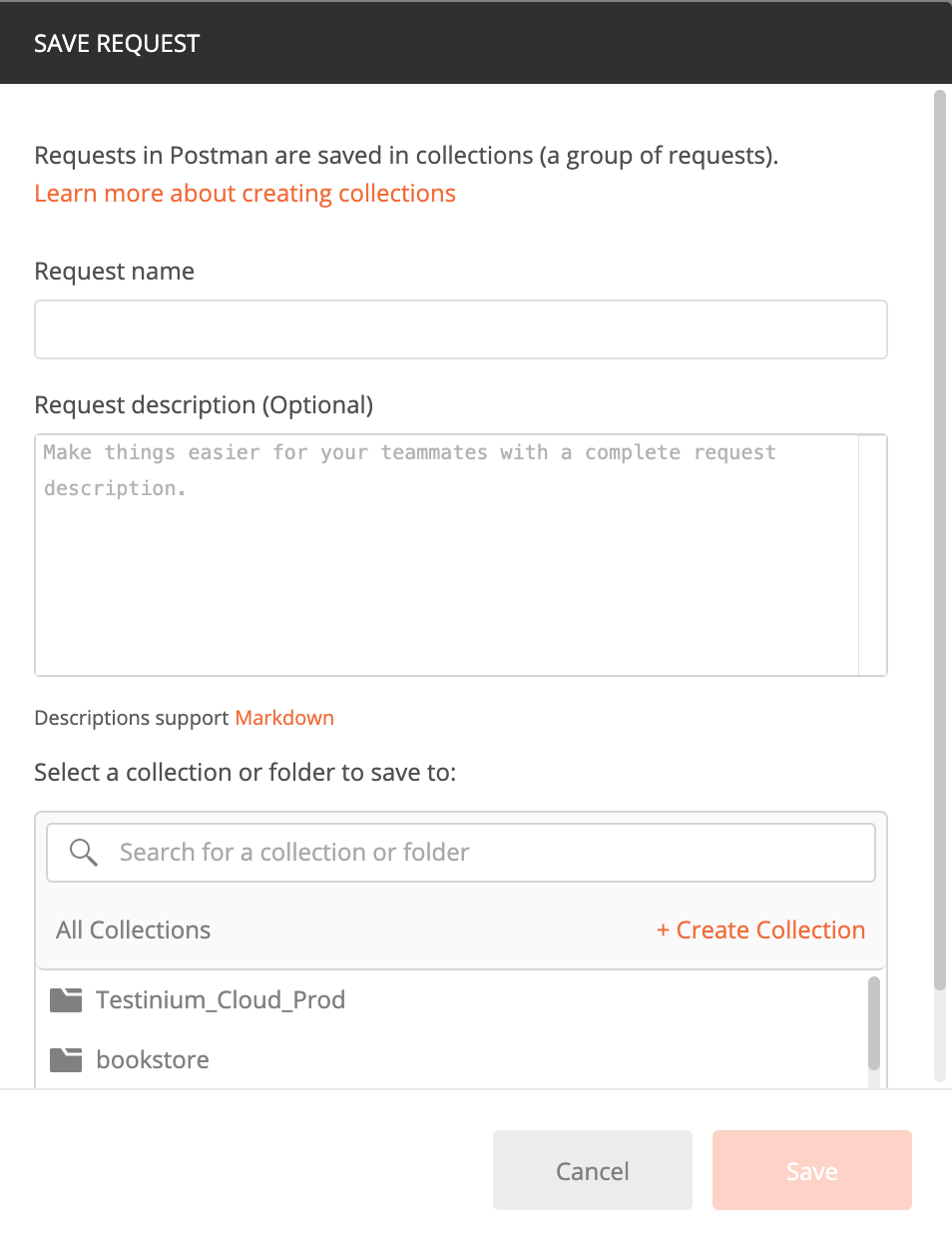Select the Testinium_Cloud_Prod collection name
The image size is (952, 1242).
pos(221,1000)
